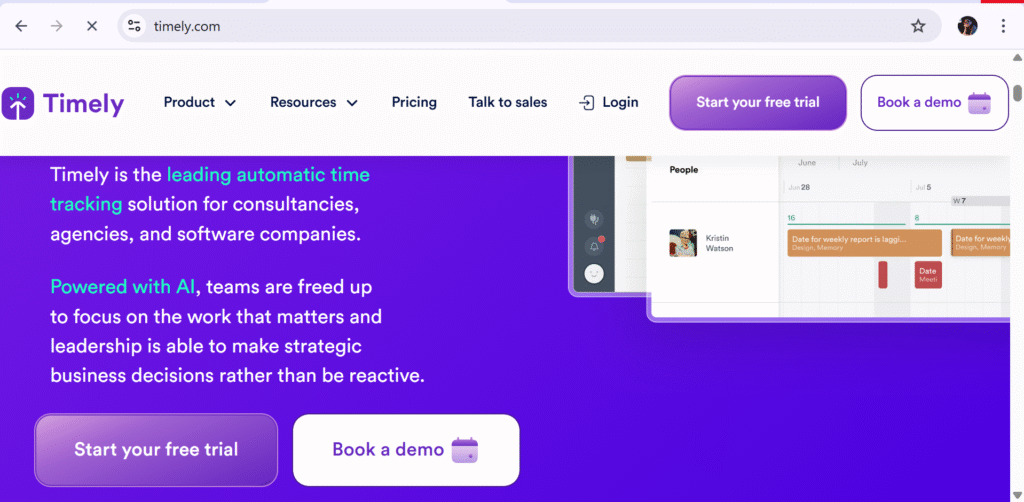Screen dimensions: 1024x502
Task: Select the red 'Date' meeting block
Action: click(928, 275)
